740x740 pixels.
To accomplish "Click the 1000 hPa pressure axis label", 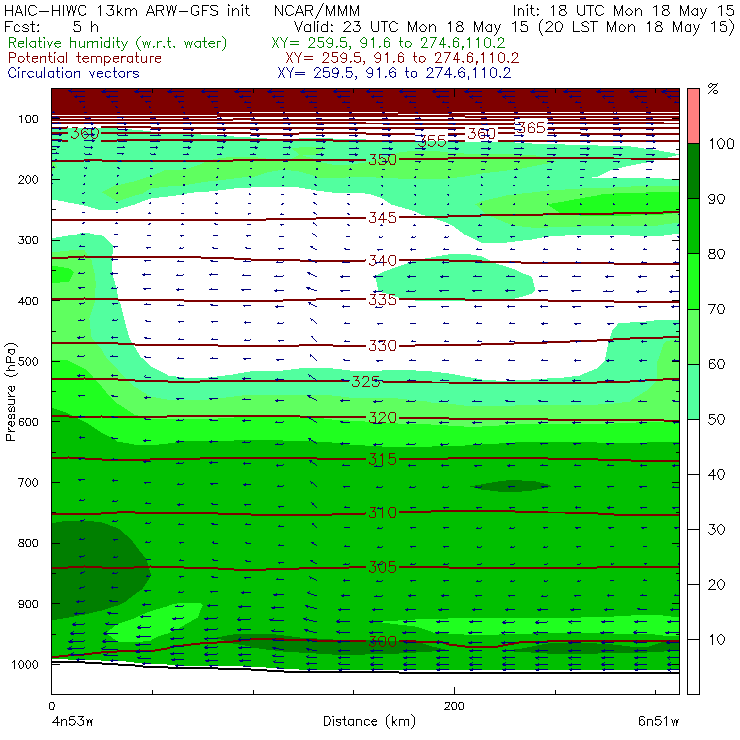I will coord(25,664).
